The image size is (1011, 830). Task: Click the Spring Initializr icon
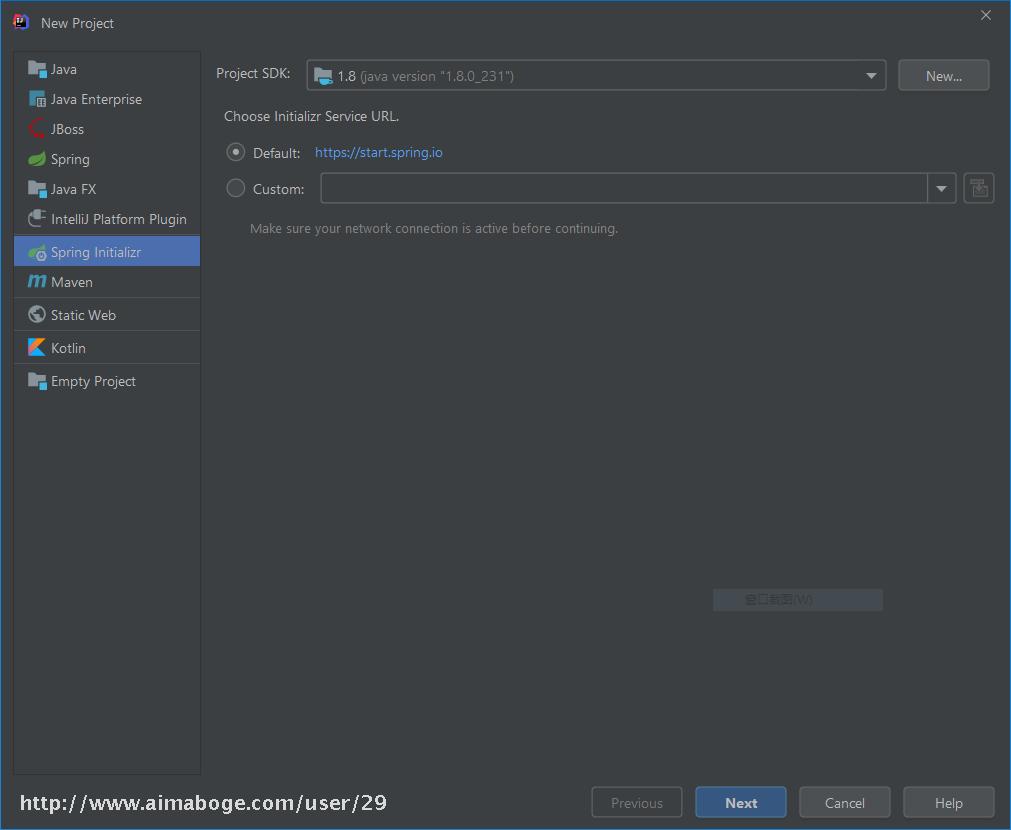pyautogui.click(x=37, y=252)
